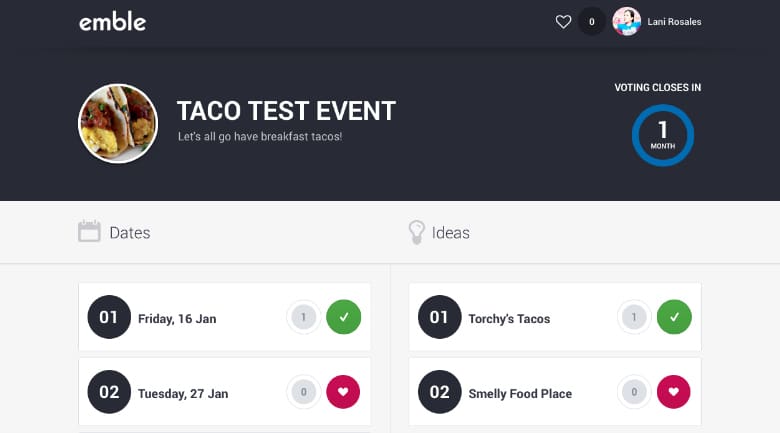
Task: Click the voting closes countdown ring
Action: point(662,135)
